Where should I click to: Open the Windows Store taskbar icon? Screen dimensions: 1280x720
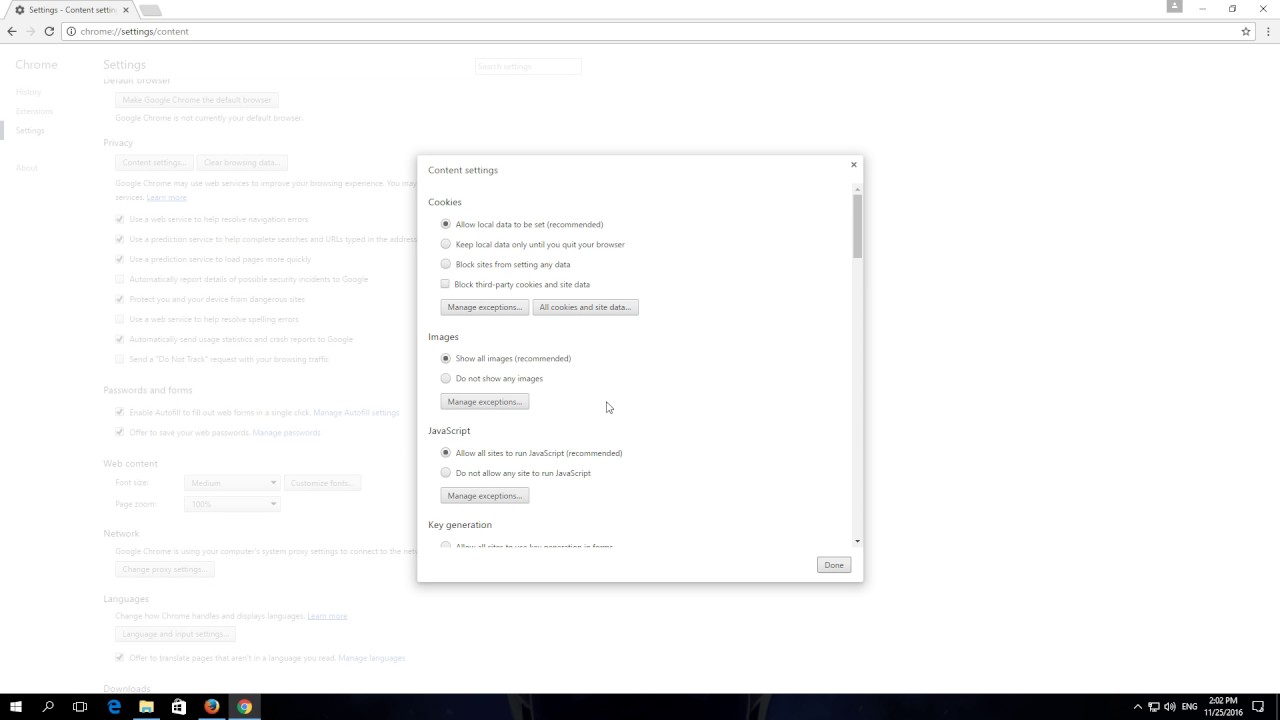tap(179, 706)
